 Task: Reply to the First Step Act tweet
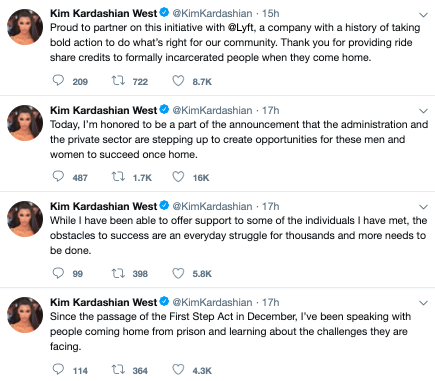58,369
